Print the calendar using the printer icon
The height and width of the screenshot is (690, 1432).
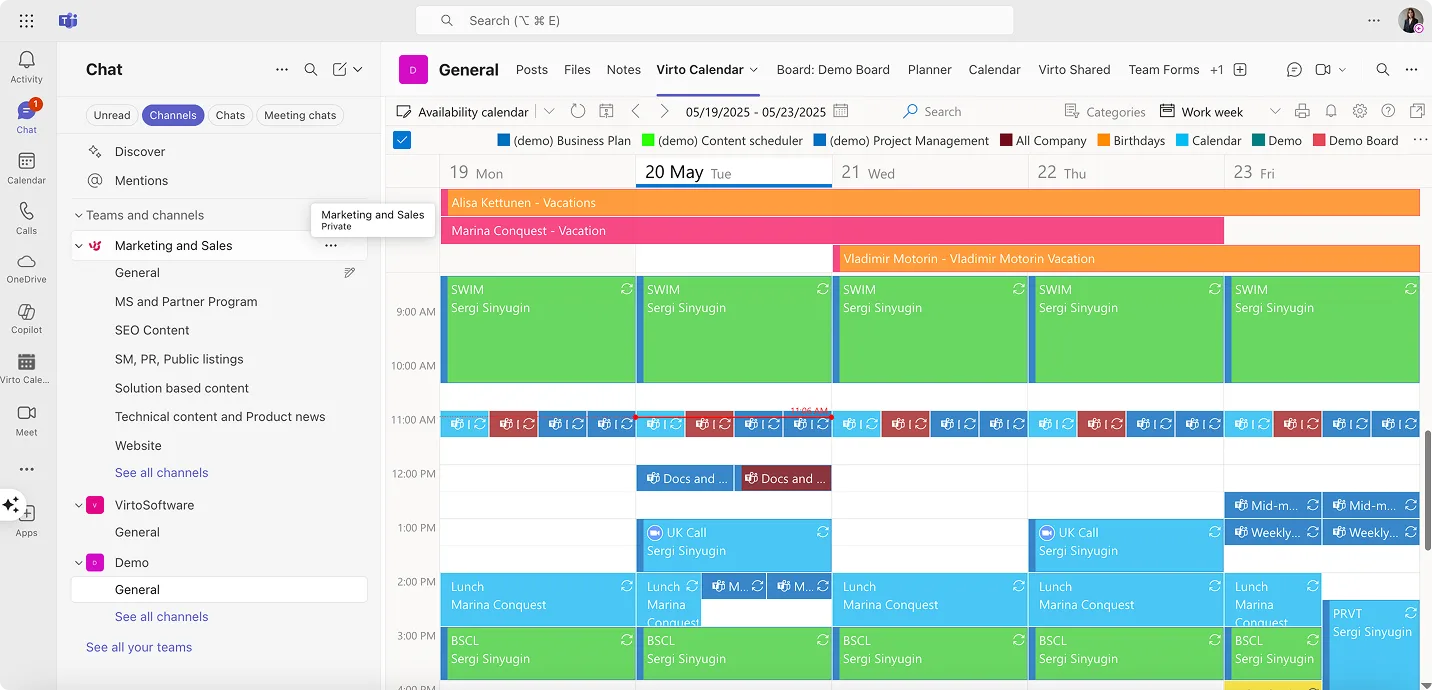tap(1302, 111)
